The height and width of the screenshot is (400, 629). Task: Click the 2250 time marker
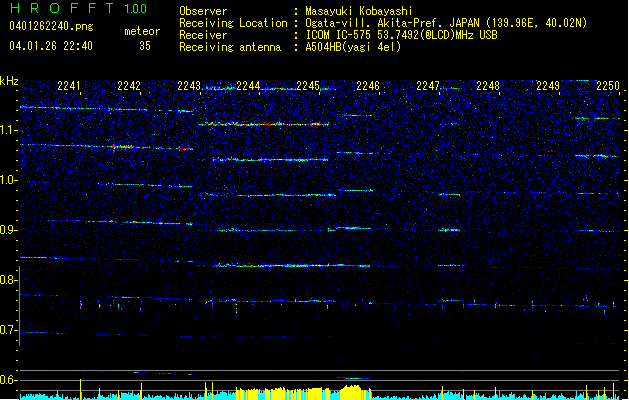click(608, 85)
